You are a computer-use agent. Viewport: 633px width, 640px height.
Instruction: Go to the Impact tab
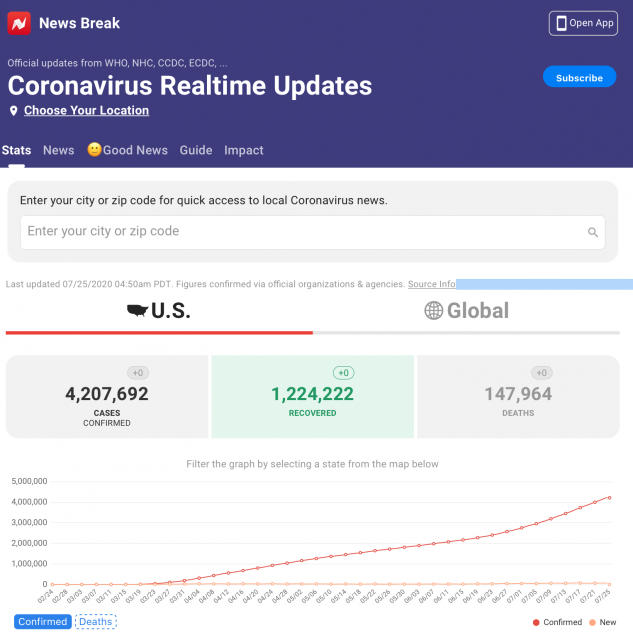point(244,150)
